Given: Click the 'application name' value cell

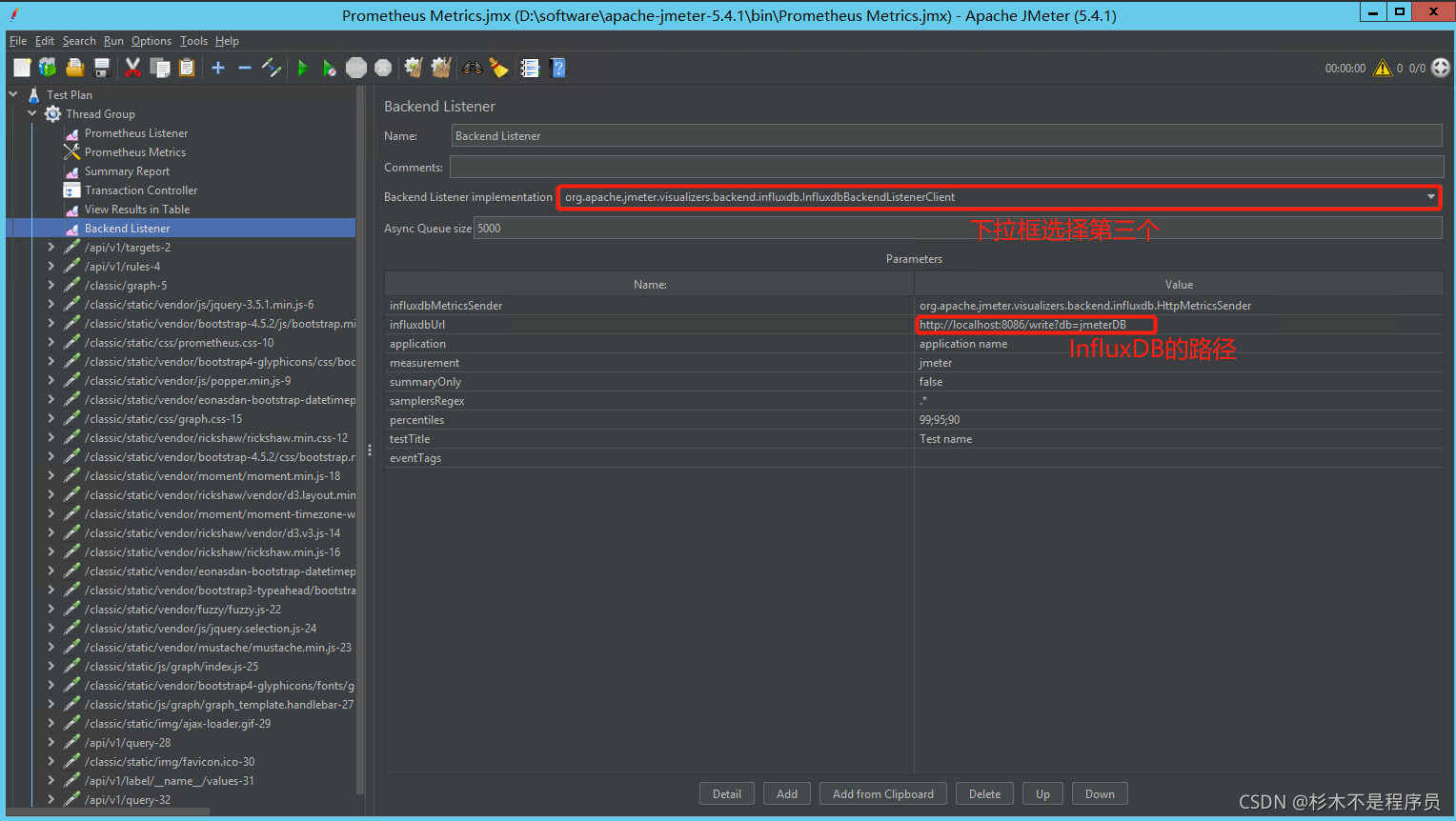Looking at the screenshot, I should pyautogui.click(x=1179, y=344).
